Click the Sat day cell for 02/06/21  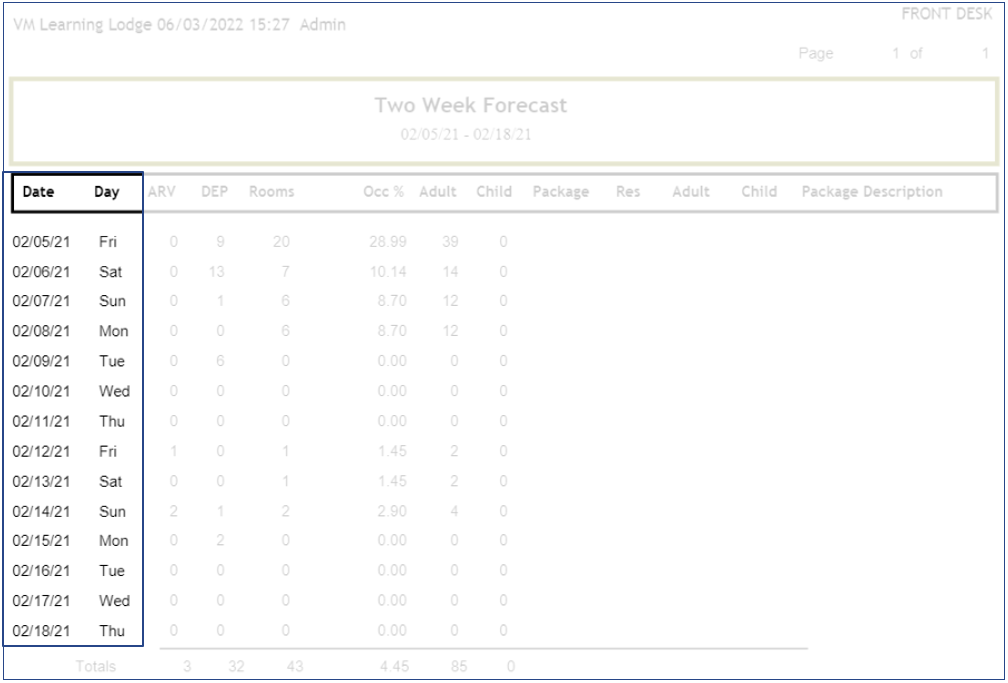point(111,271)
